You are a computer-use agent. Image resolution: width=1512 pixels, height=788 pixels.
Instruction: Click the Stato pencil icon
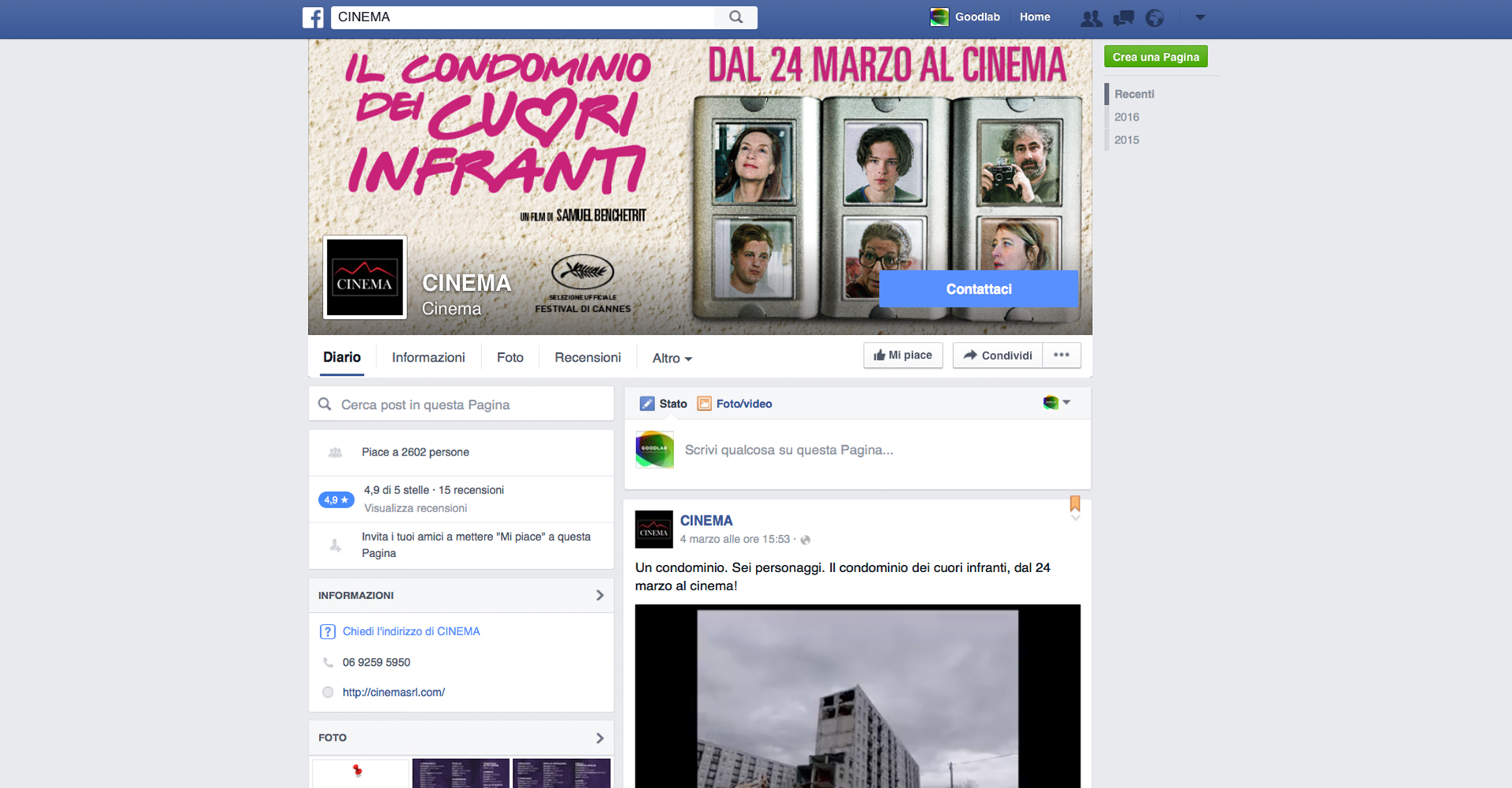pyautogui.click(x=647, y=403)
